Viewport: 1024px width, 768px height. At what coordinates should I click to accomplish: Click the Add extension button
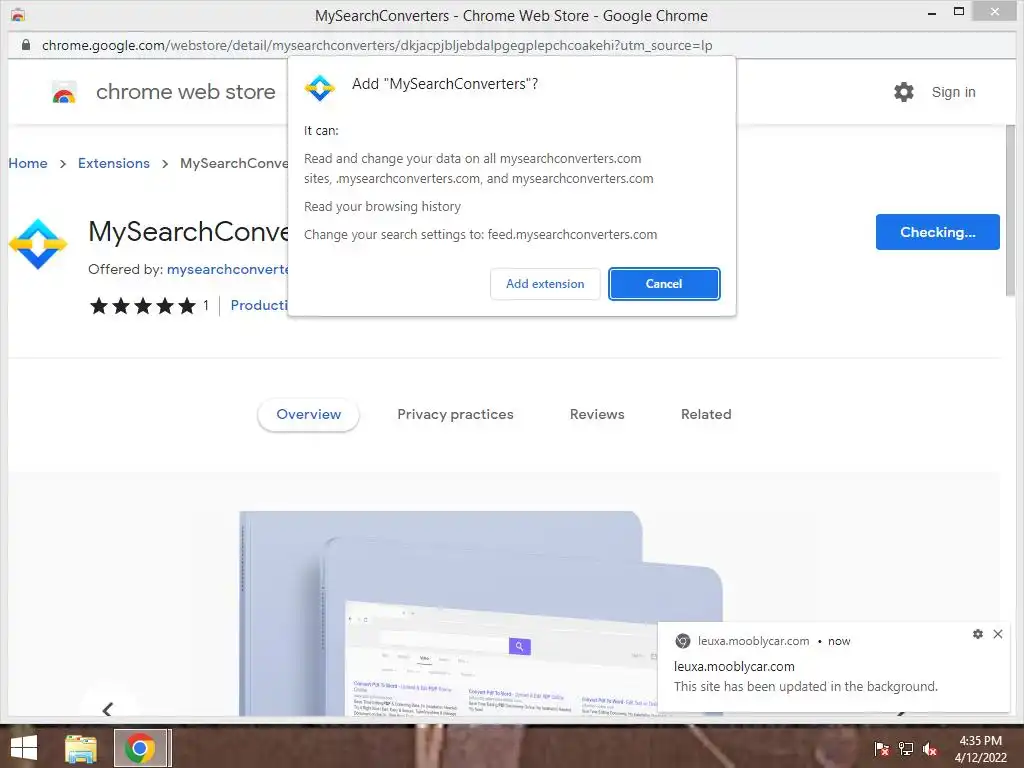545,284
